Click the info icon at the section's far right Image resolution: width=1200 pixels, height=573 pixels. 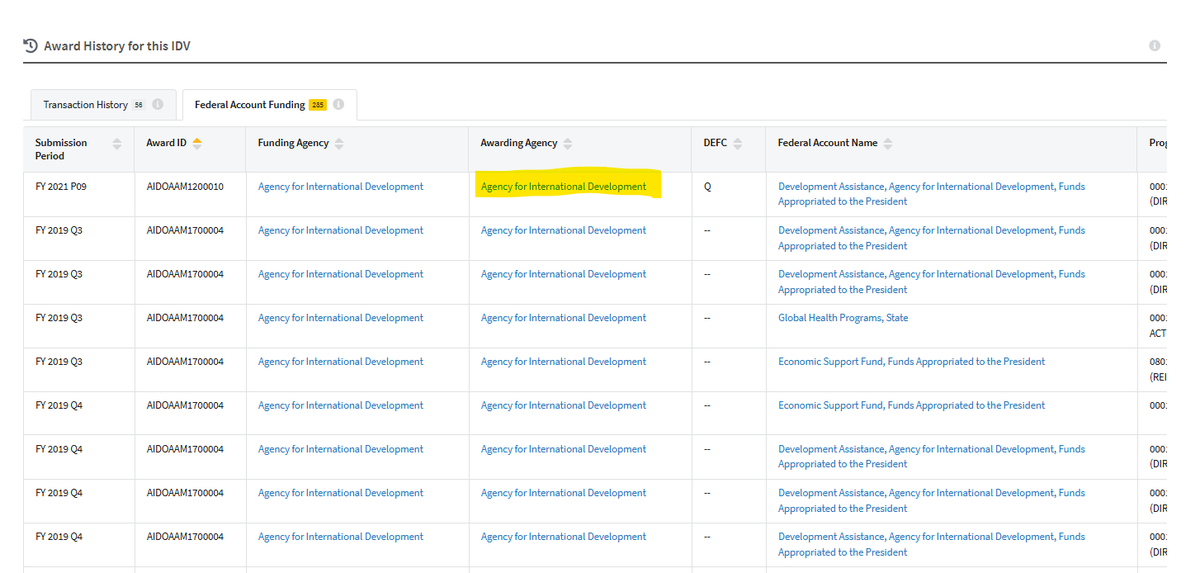1154,46
